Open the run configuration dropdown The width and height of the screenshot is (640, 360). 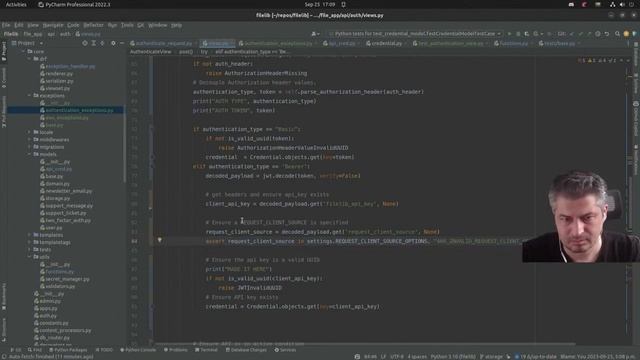415,34
